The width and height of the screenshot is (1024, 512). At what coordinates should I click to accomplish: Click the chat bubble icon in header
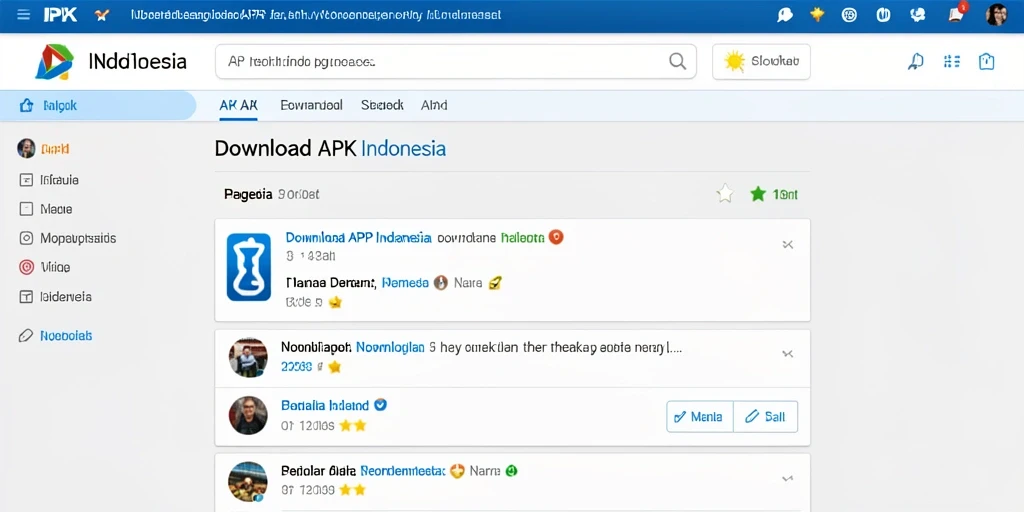tap(784, 14)
